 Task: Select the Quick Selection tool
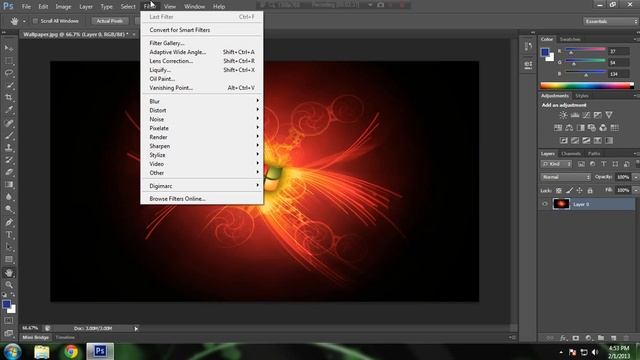pos(9,85)
